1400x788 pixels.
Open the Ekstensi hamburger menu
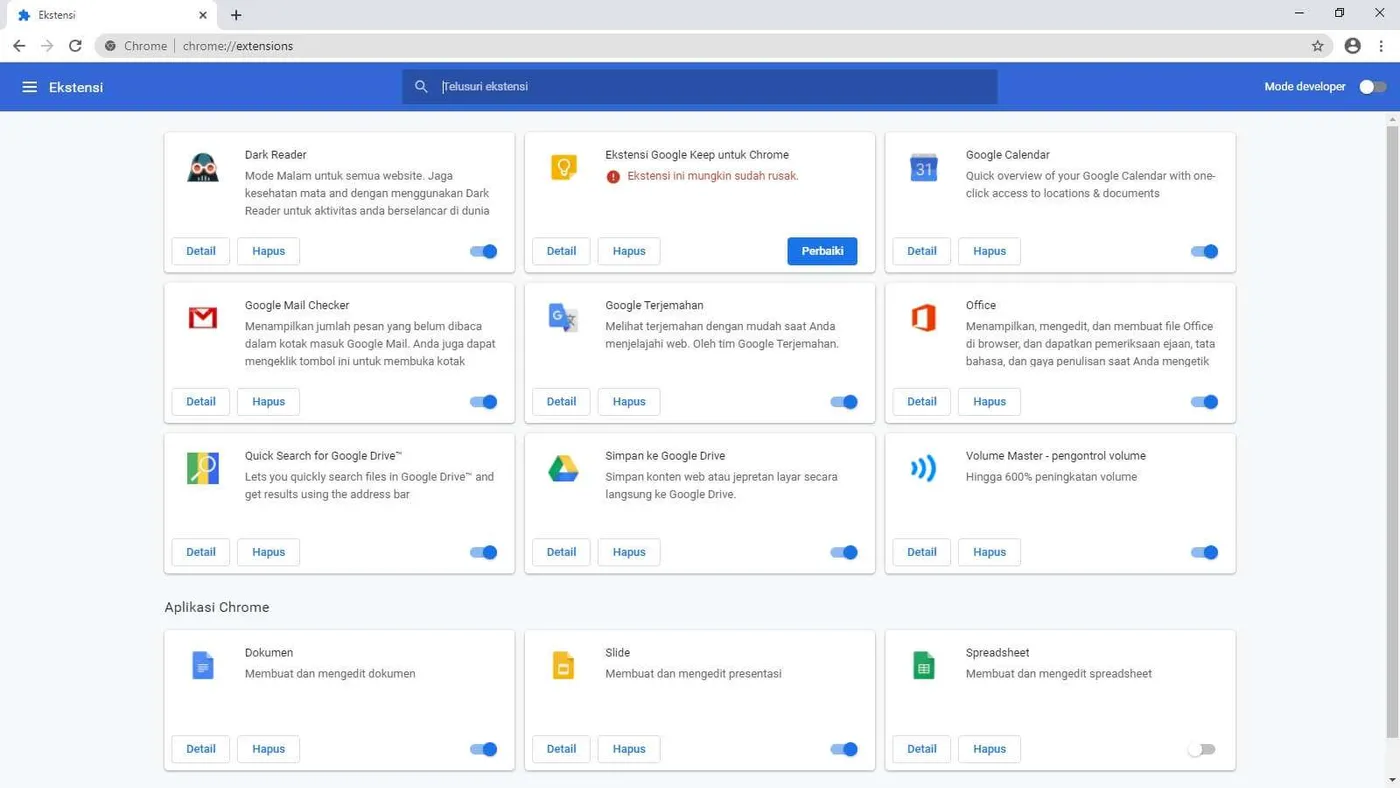[x=30, y=87]
